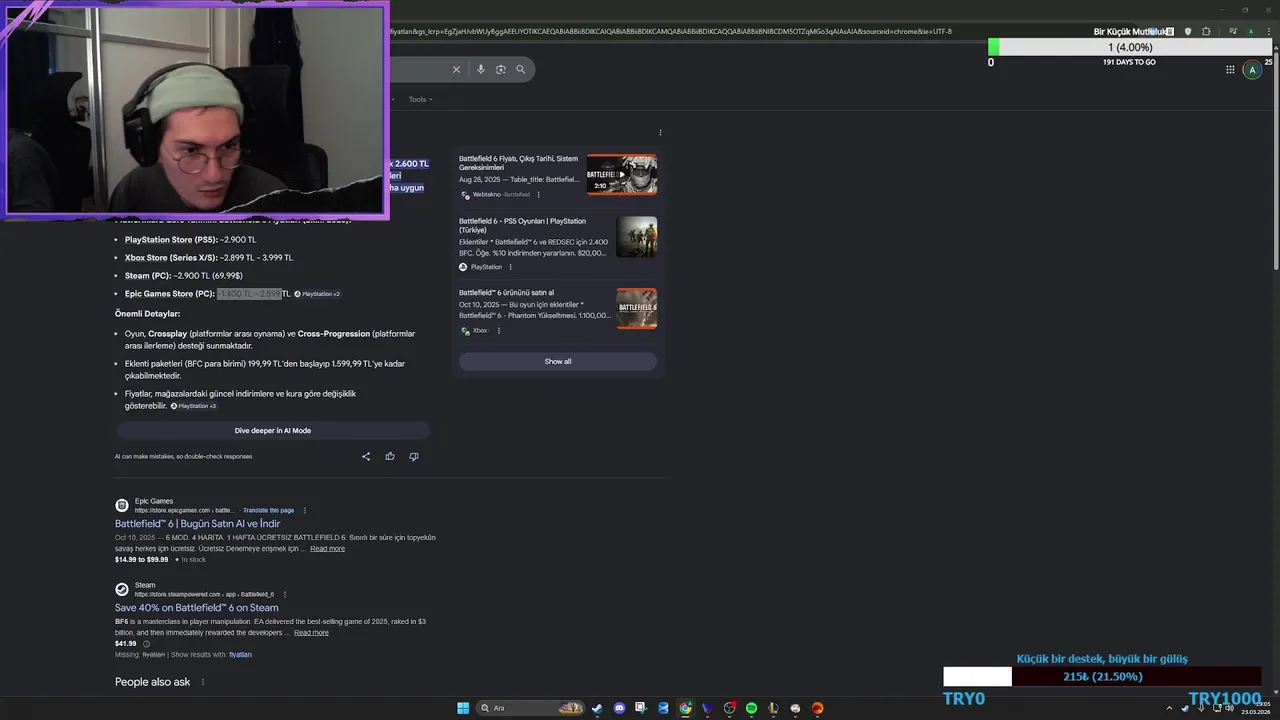Click the Xbox Store (Series X/S) price line

(x=208, y=258)
